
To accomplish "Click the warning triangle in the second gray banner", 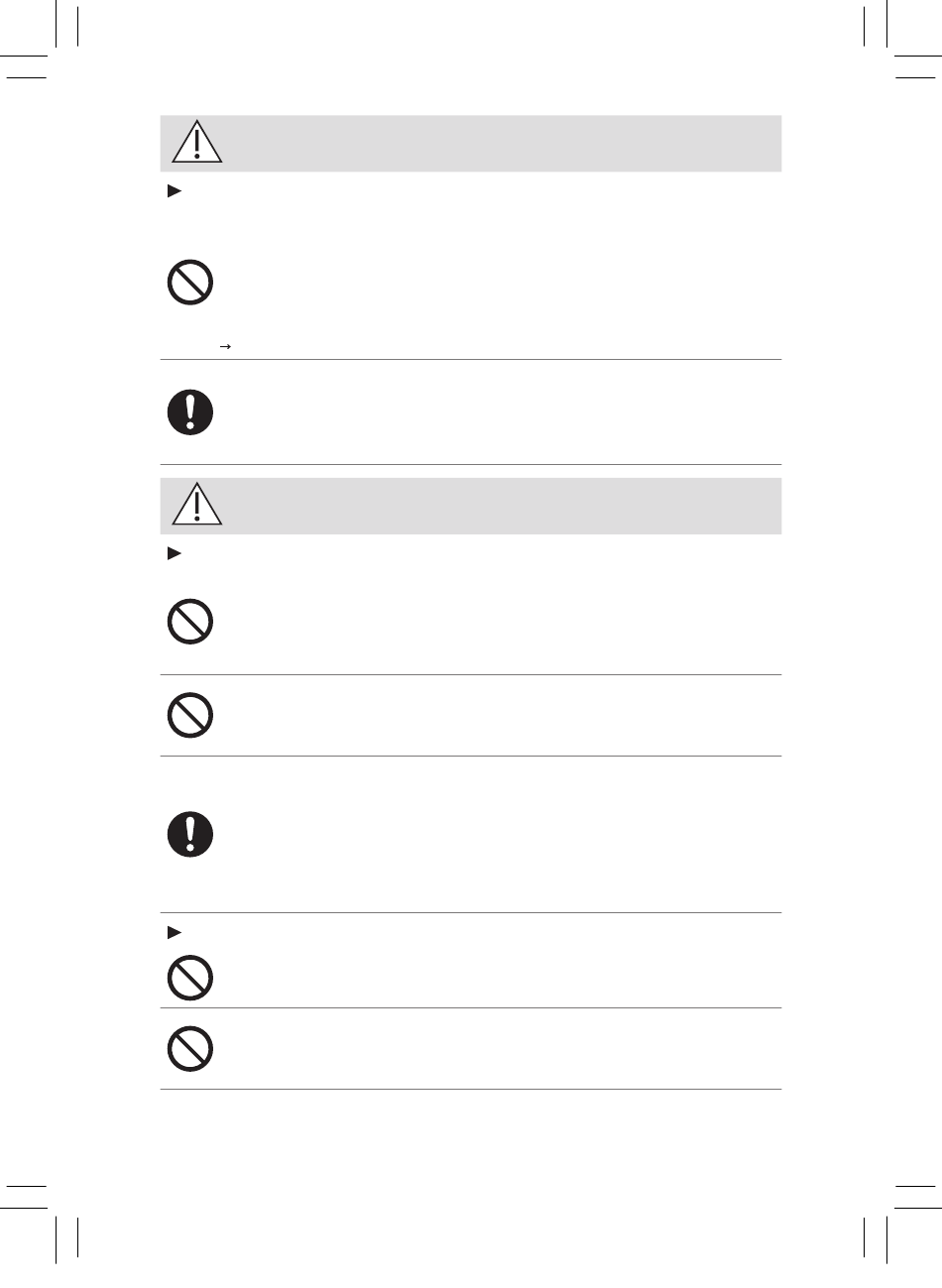I will 196,506.
